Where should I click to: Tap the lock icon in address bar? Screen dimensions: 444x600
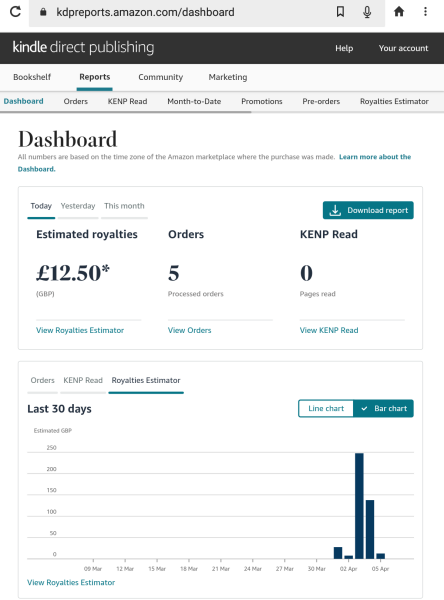(43, 12)
